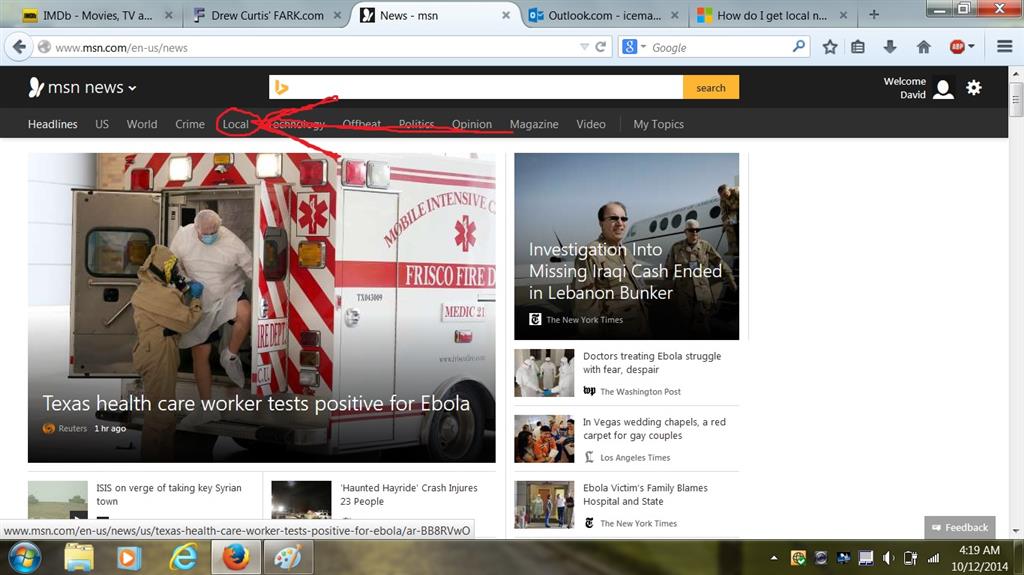Select the US news category
Screen dimensions: 1024x575
click(102, 124)
